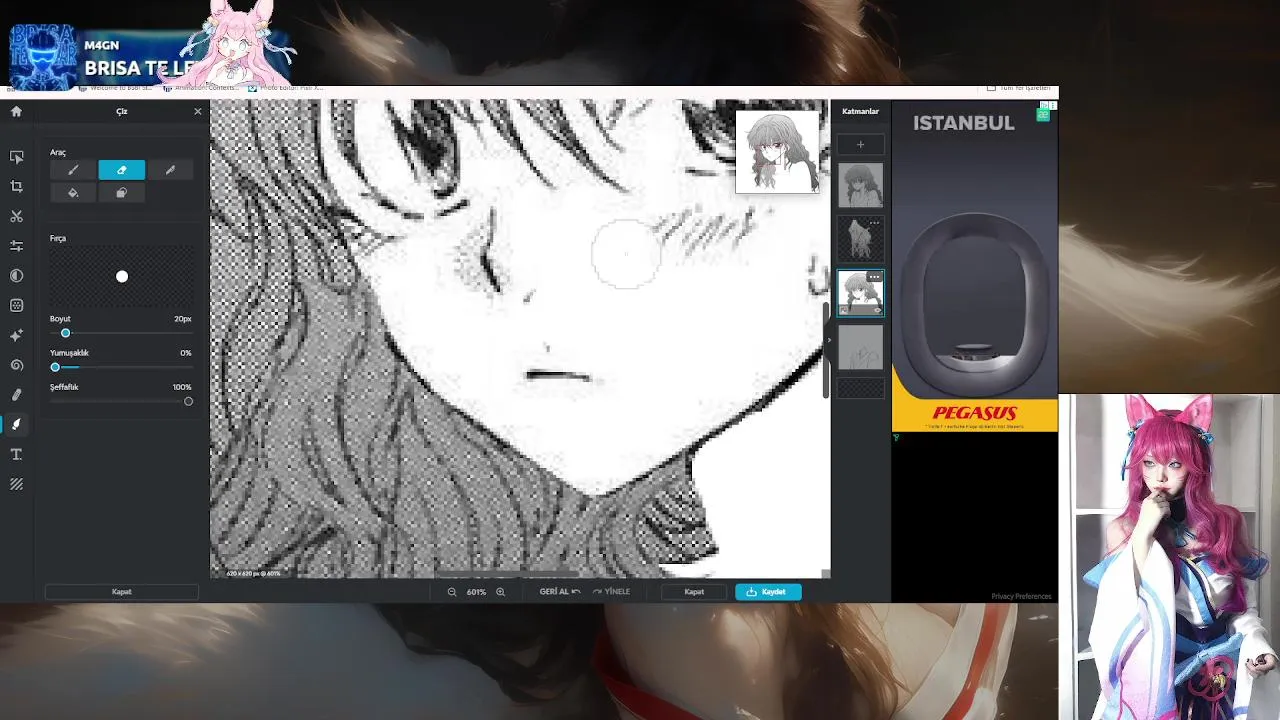
Task: Undo with GERİ AL
Action: [559, 592]
